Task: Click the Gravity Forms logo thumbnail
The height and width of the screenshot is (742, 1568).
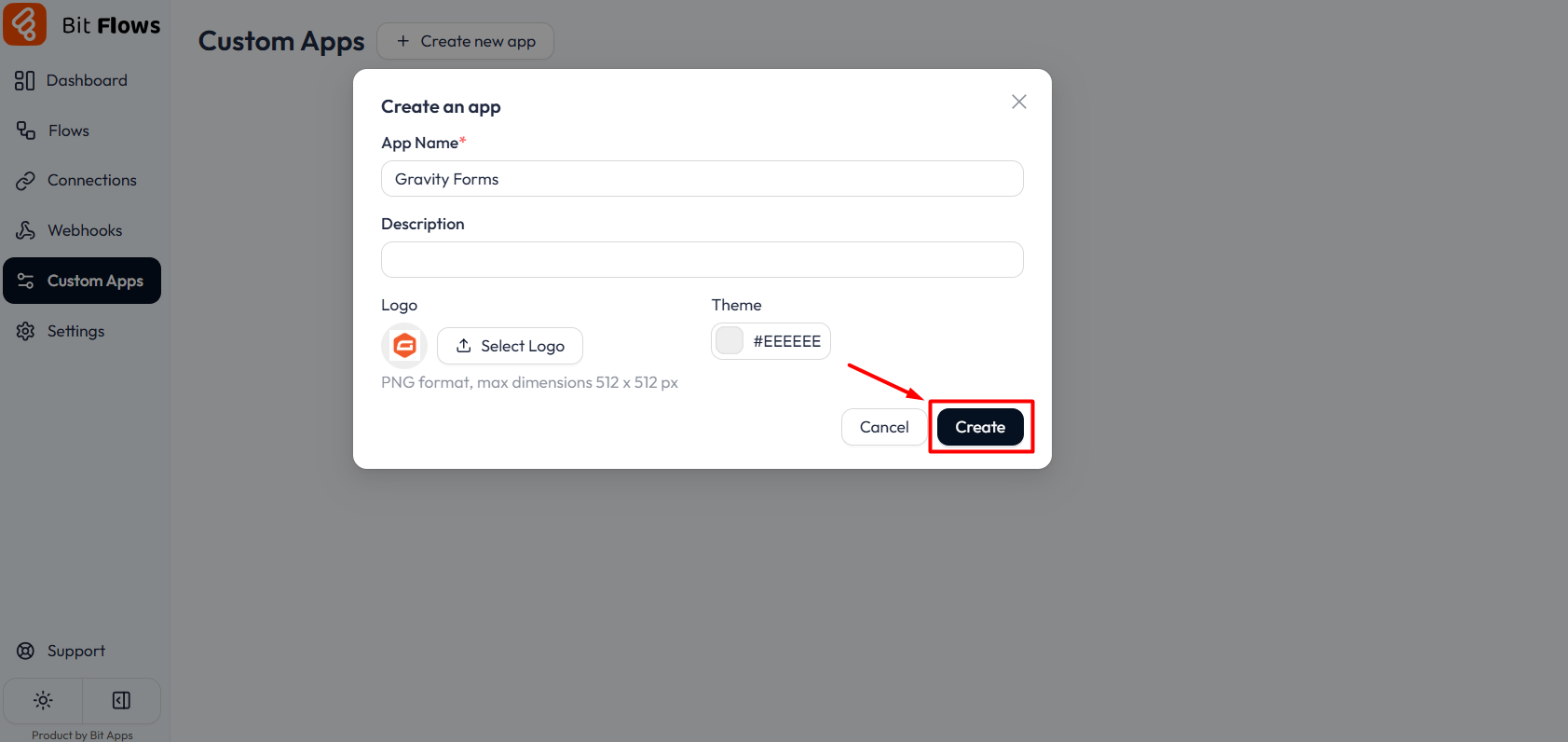Action: coord(404,345)
